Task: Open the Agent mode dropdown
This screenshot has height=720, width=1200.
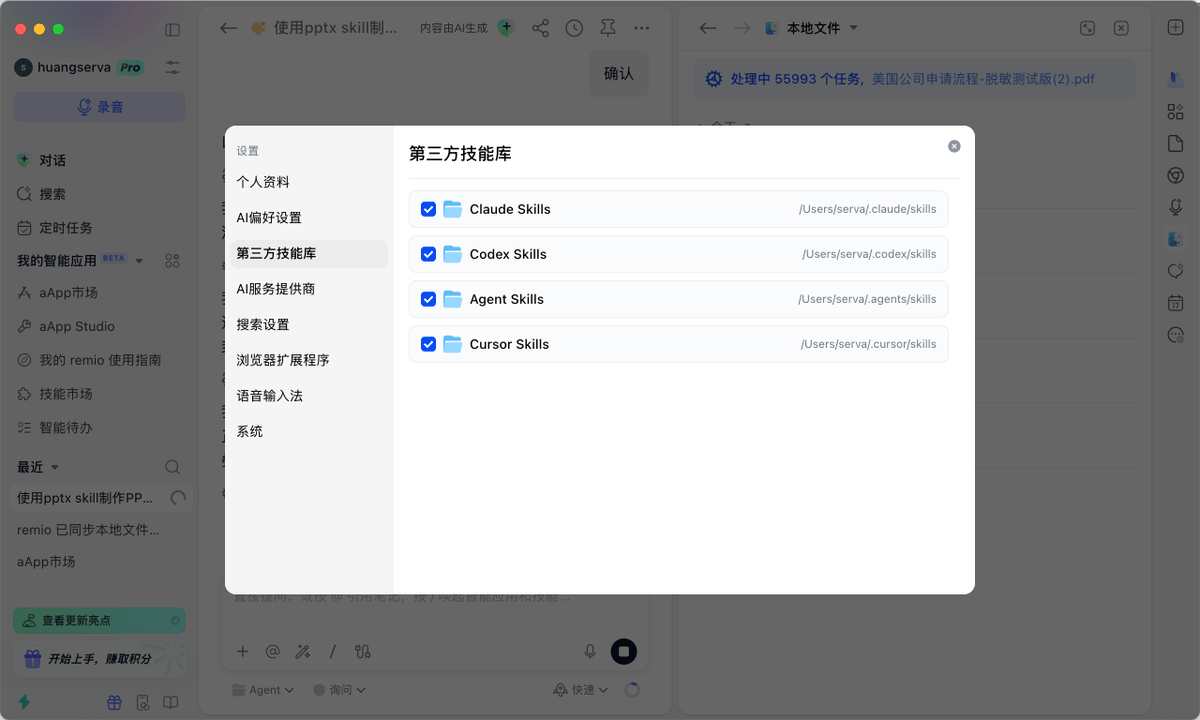Action: point(263,690)
